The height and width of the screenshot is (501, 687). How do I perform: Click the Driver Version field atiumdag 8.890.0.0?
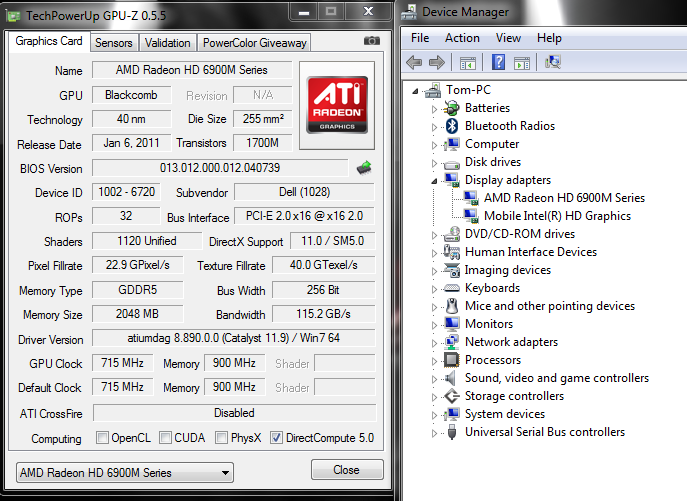point(234,338)
